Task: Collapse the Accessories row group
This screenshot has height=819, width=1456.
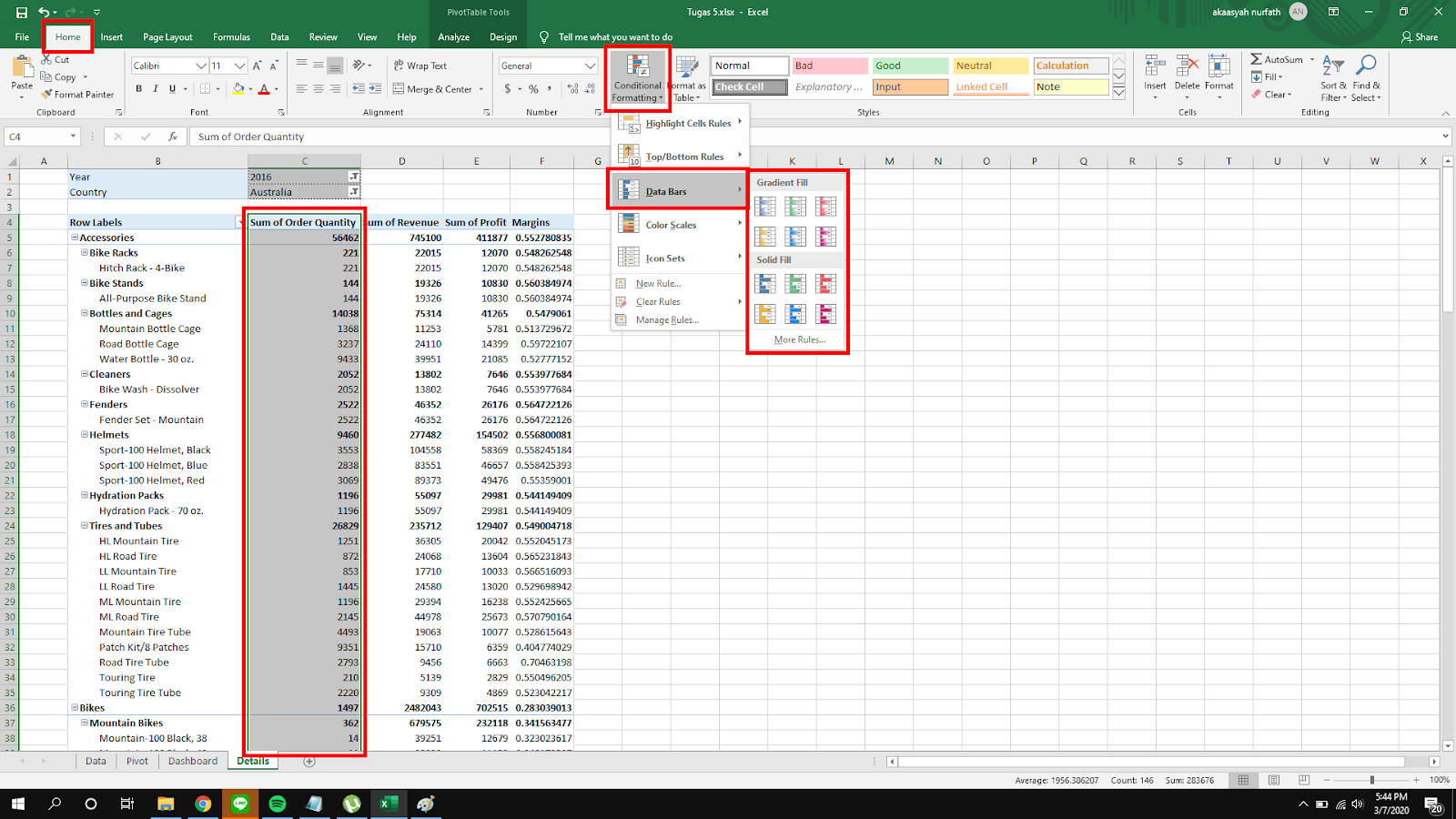Action: pos(76,238)
